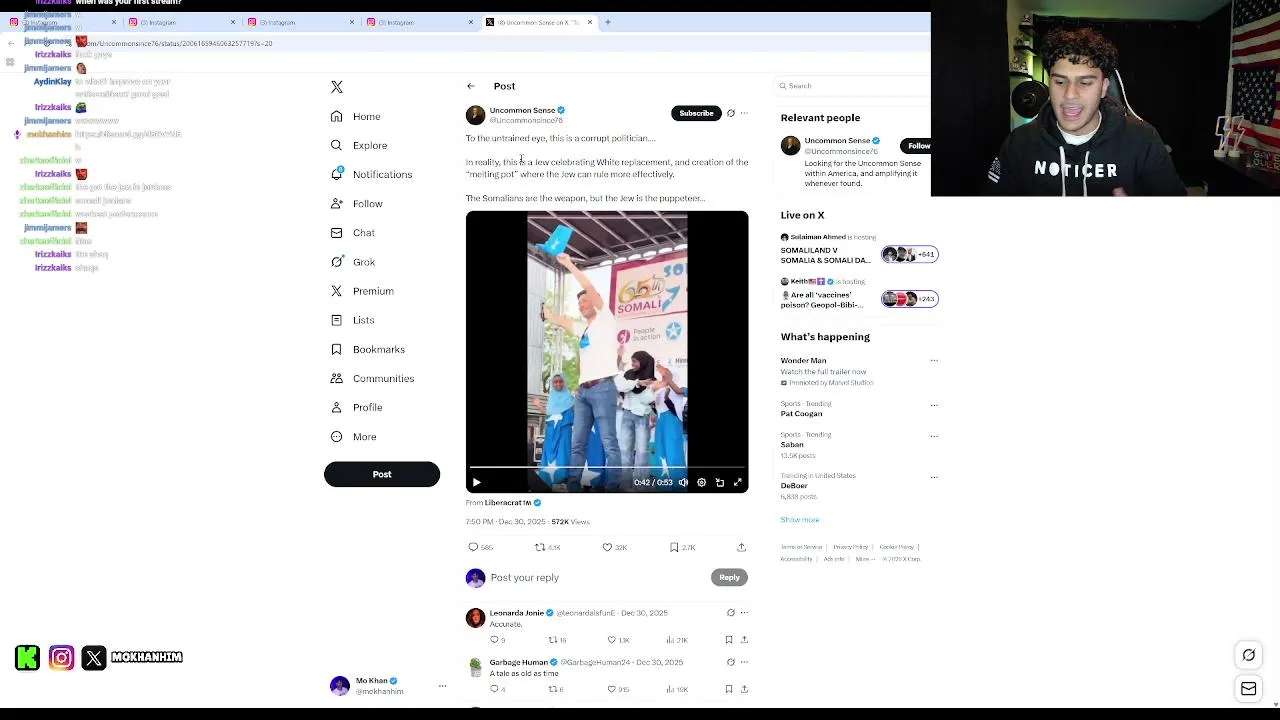Join the SOMALILAND V SOMALIA live space
Viewport: 1280px width, 720px height.
[825, 255]
